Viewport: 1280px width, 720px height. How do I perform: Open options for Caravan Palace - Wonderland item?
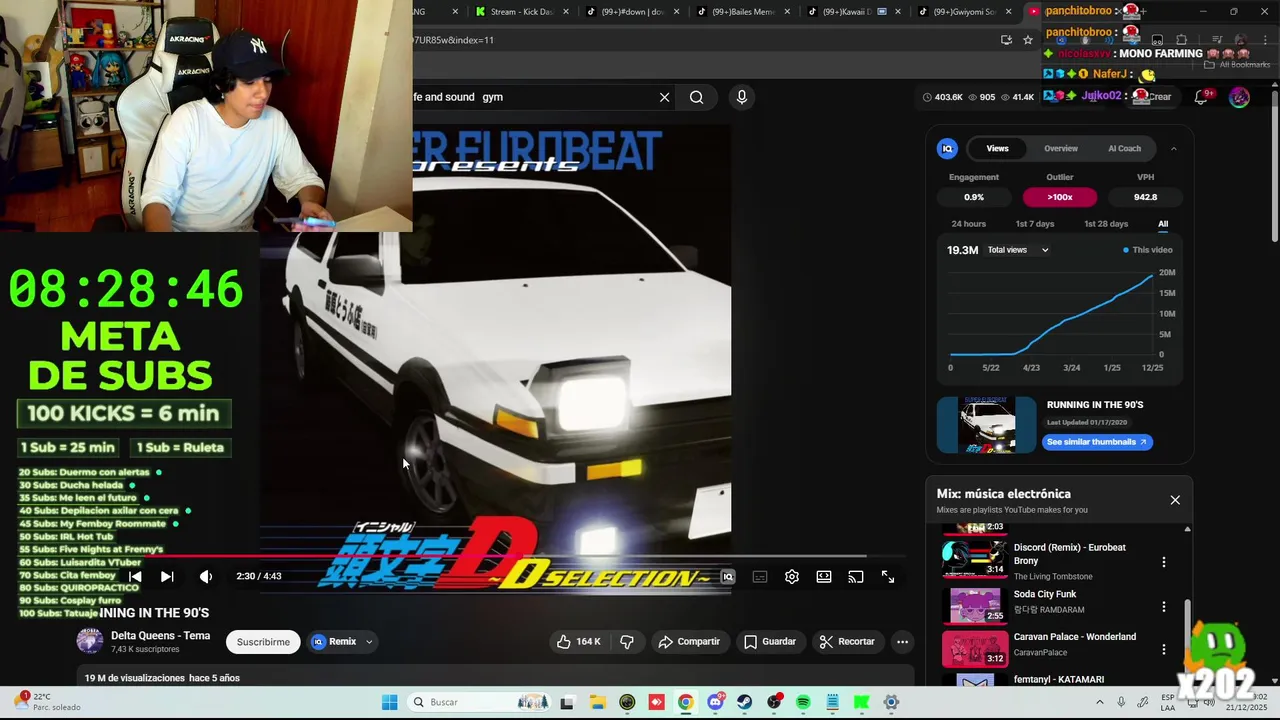coord(1163,649)
